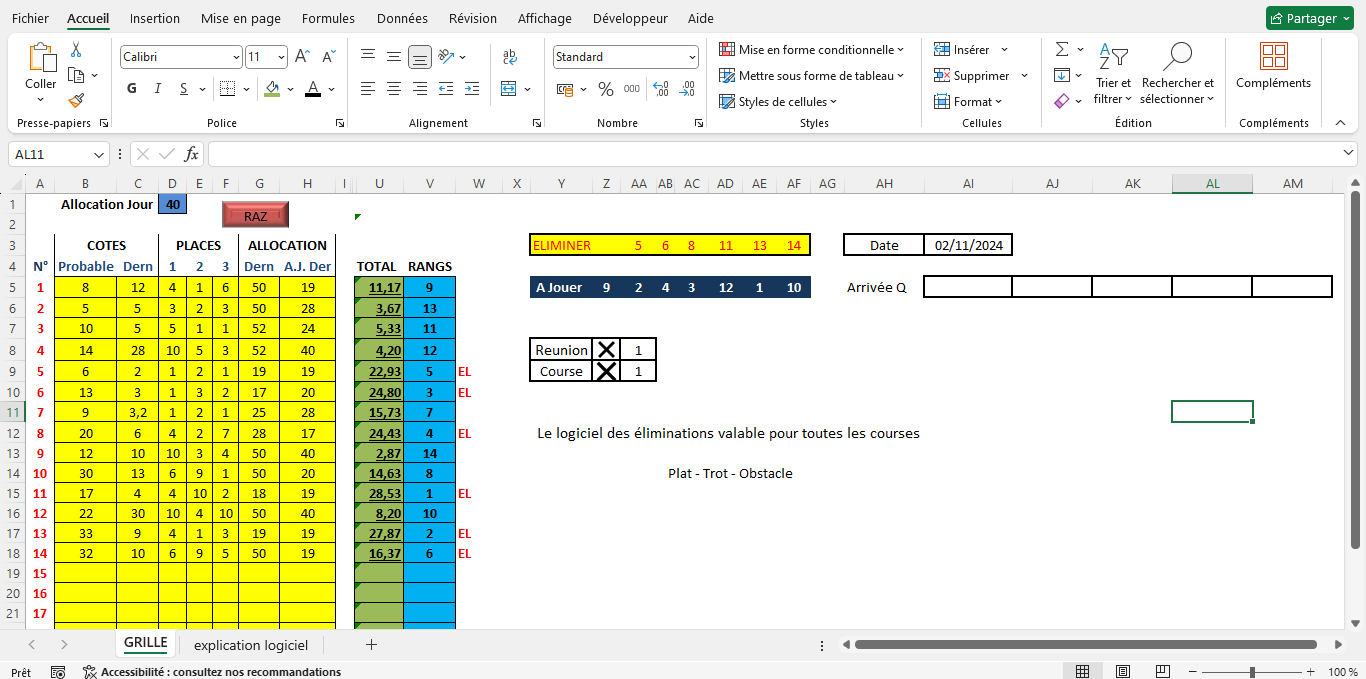This screenshot has height=679, width=1366.
Task: Open explication logiciel sheet tab
Action: pos(251,645)
